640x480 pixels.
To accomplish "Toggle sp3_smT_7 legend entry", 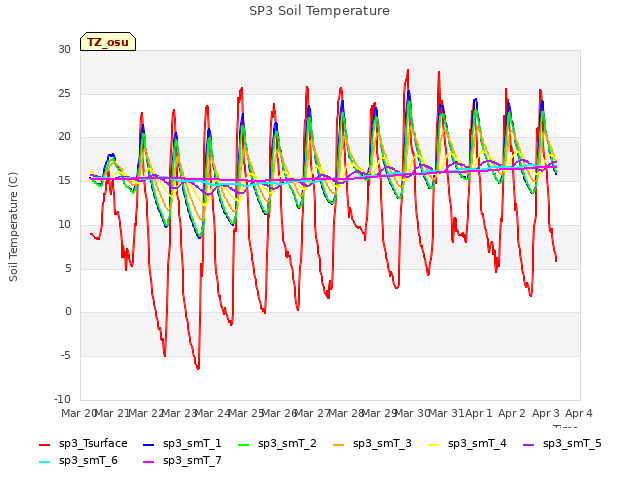I will pyautogui.click(x=182, y=461).
